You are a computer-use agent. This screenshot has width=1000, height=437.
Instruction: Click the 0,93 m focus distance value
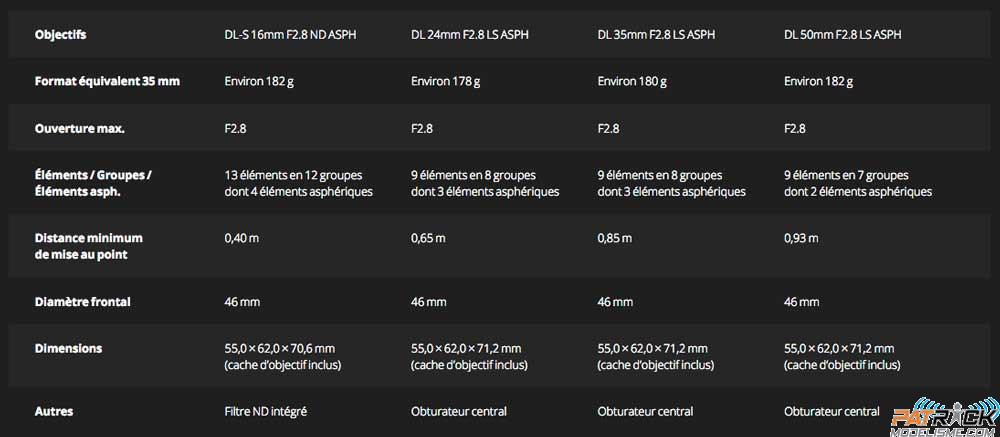pyautogui.click(x=801, y=238)
